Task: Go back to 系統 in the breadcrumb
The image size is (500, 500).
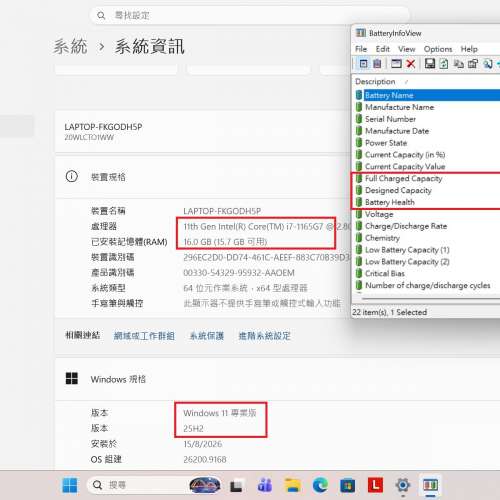Action: click(x=70, y=46)
